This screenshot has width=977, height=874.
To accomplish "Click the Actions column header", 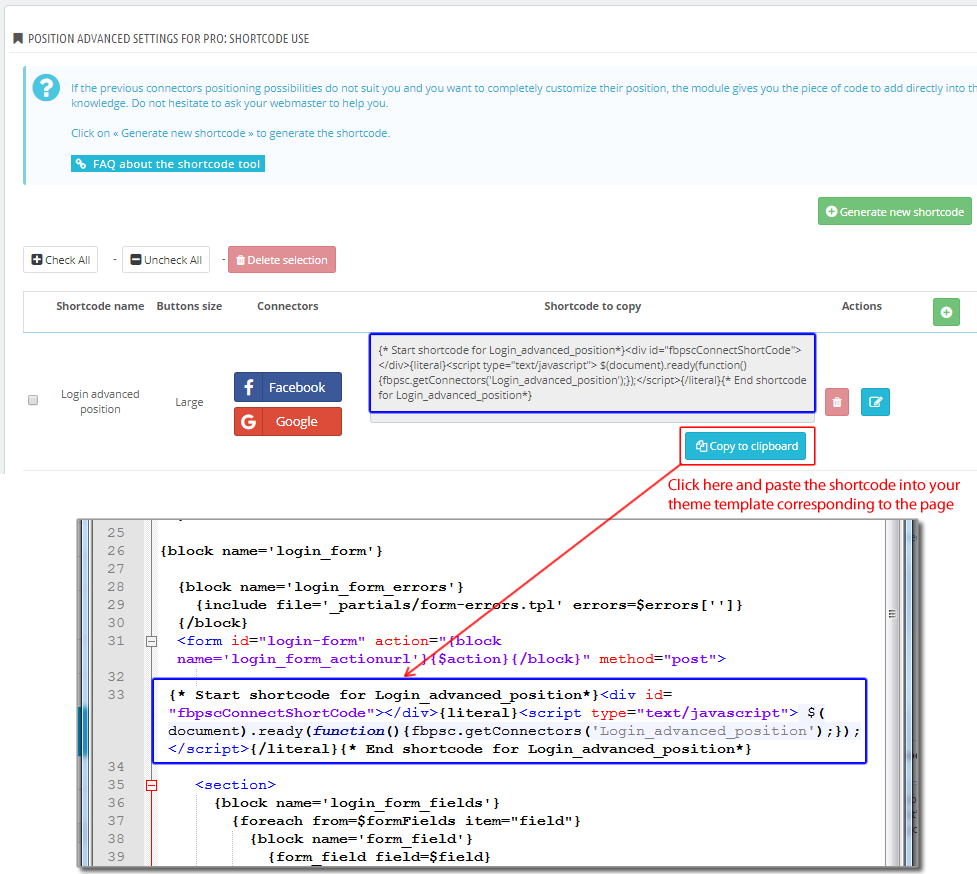I will 862,306.
